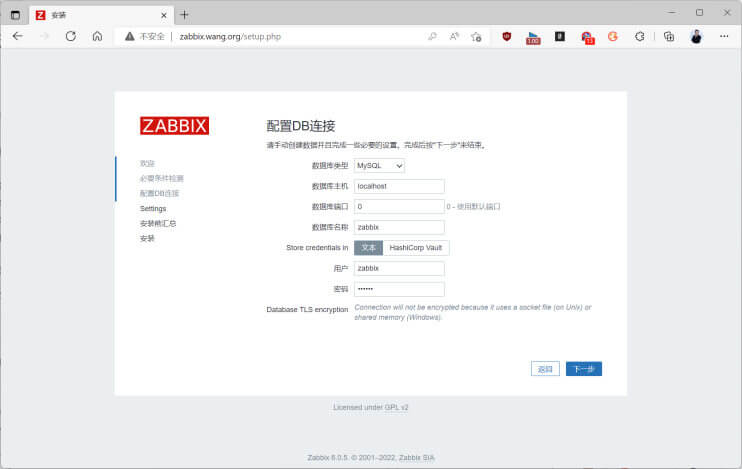Click the 密码 password field
The height and width of the screenshot is (469, 742).
point(399,289)
